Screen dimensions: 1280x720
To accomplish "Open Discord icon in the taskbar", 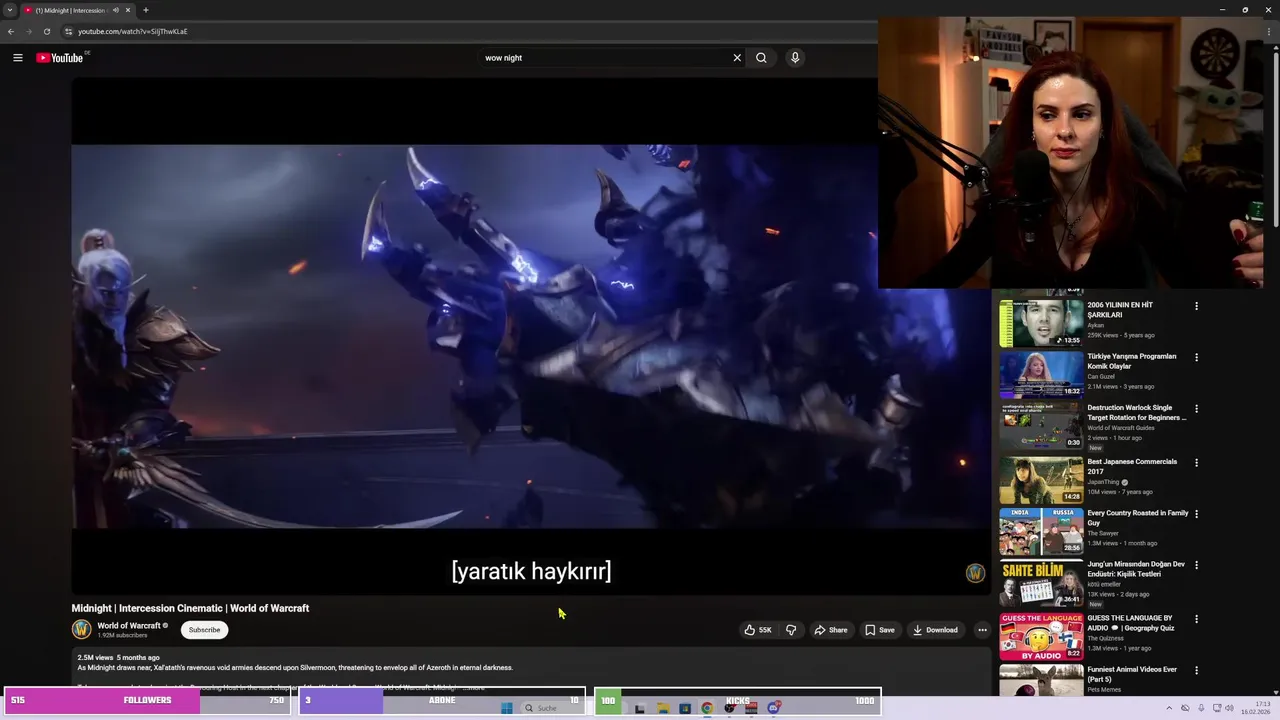I will 774,708.
